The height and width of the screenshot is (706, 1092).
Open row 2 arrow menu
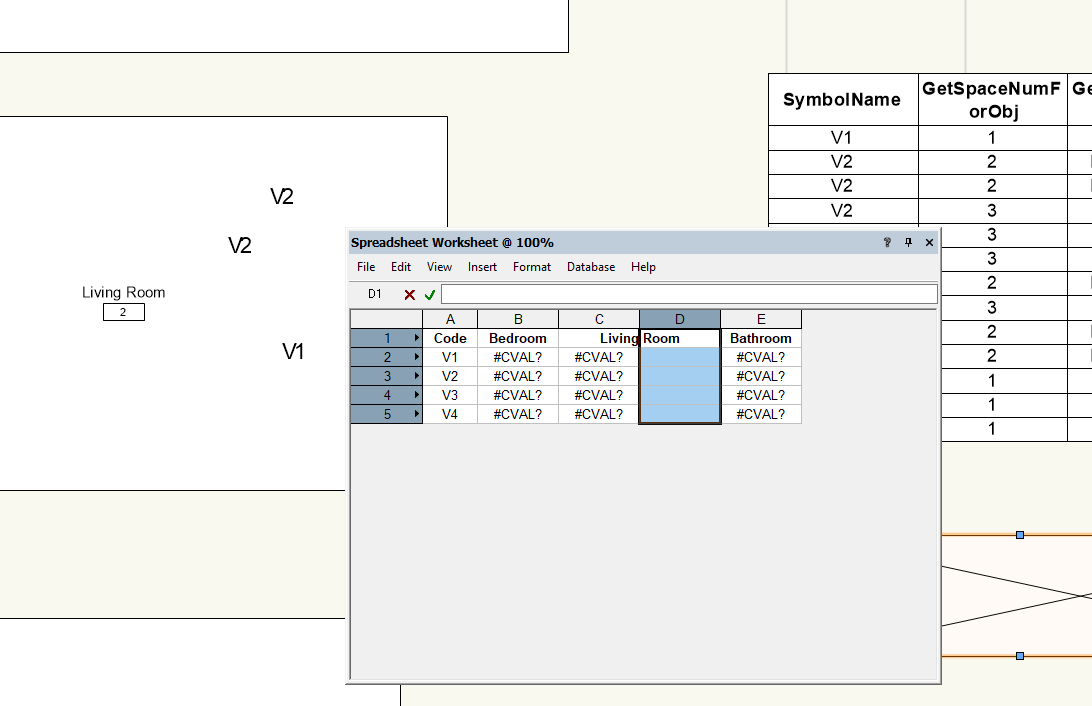(416, 357)
